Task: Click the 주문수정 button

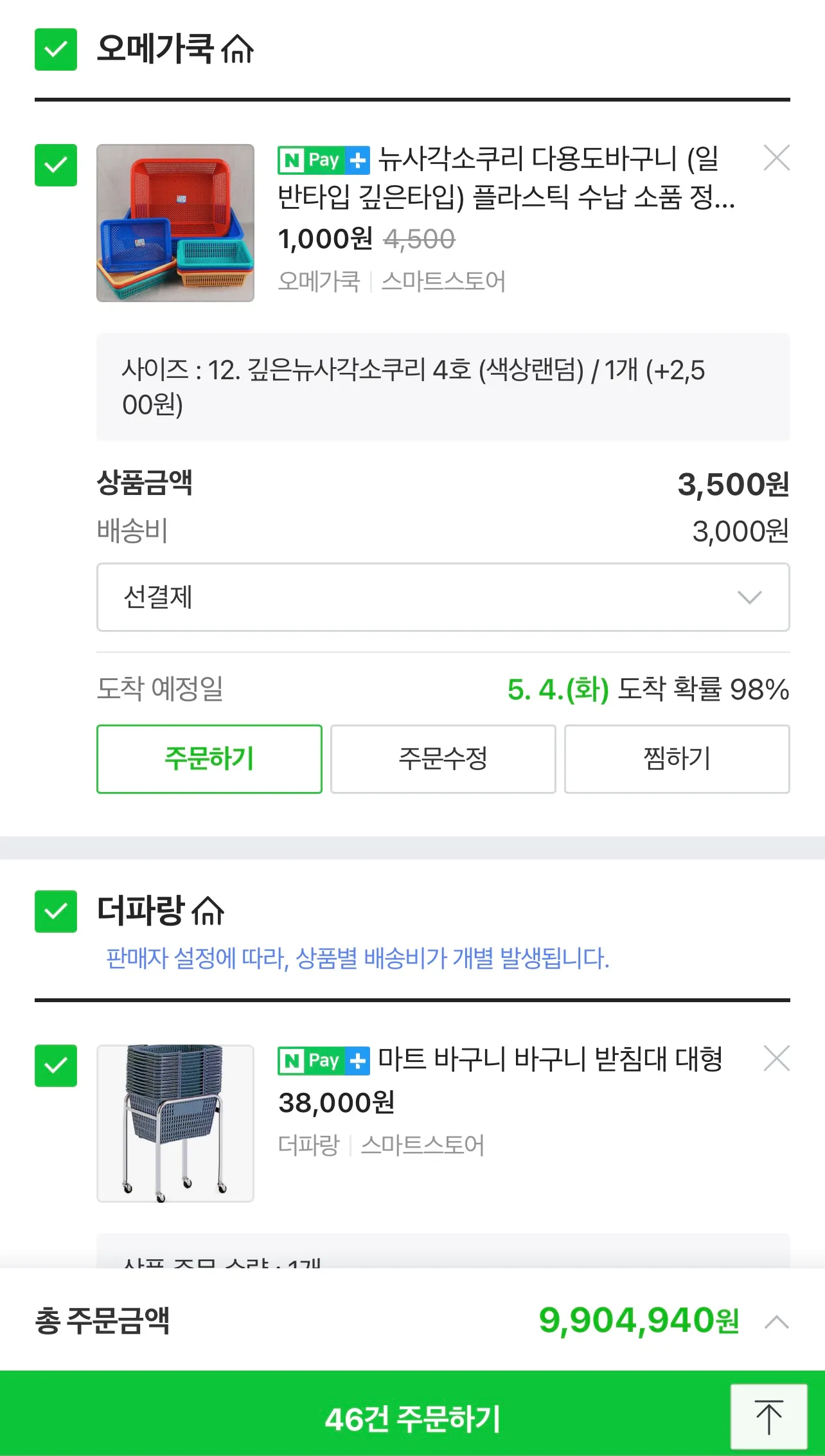Action: [443, 759]
